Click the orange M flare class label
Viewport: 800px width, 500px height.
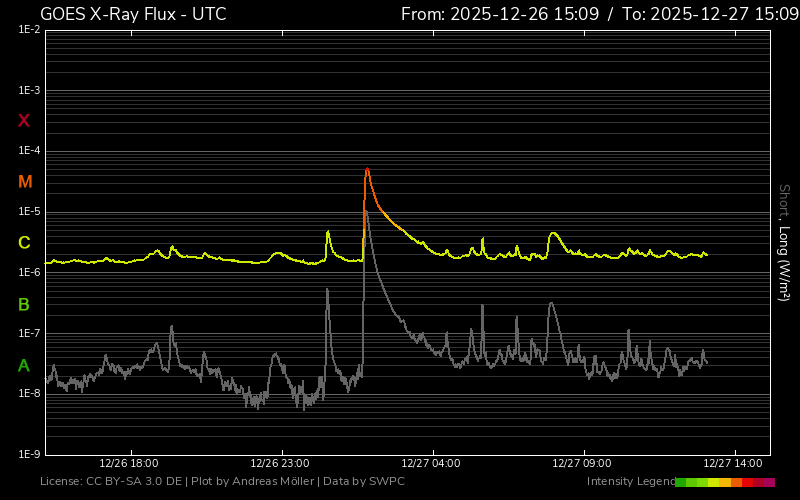(25, 182)
